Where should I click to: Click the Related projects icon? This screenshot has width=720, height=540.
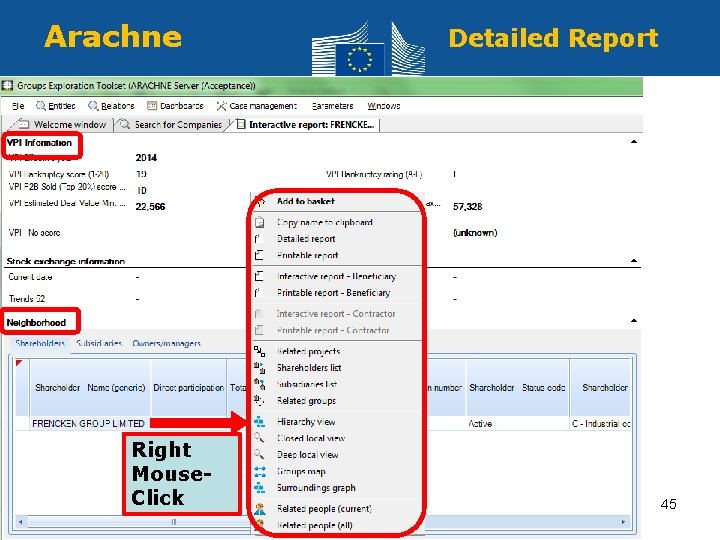point(259,351)
